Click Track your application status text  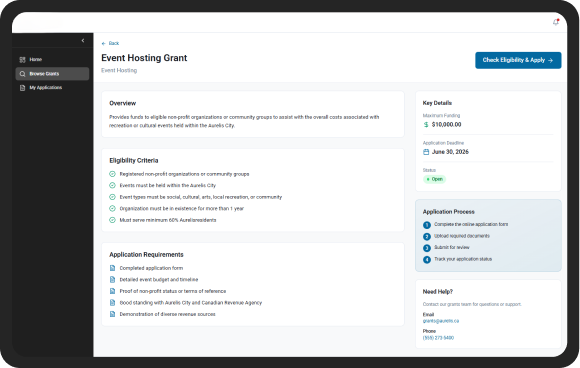463,259
